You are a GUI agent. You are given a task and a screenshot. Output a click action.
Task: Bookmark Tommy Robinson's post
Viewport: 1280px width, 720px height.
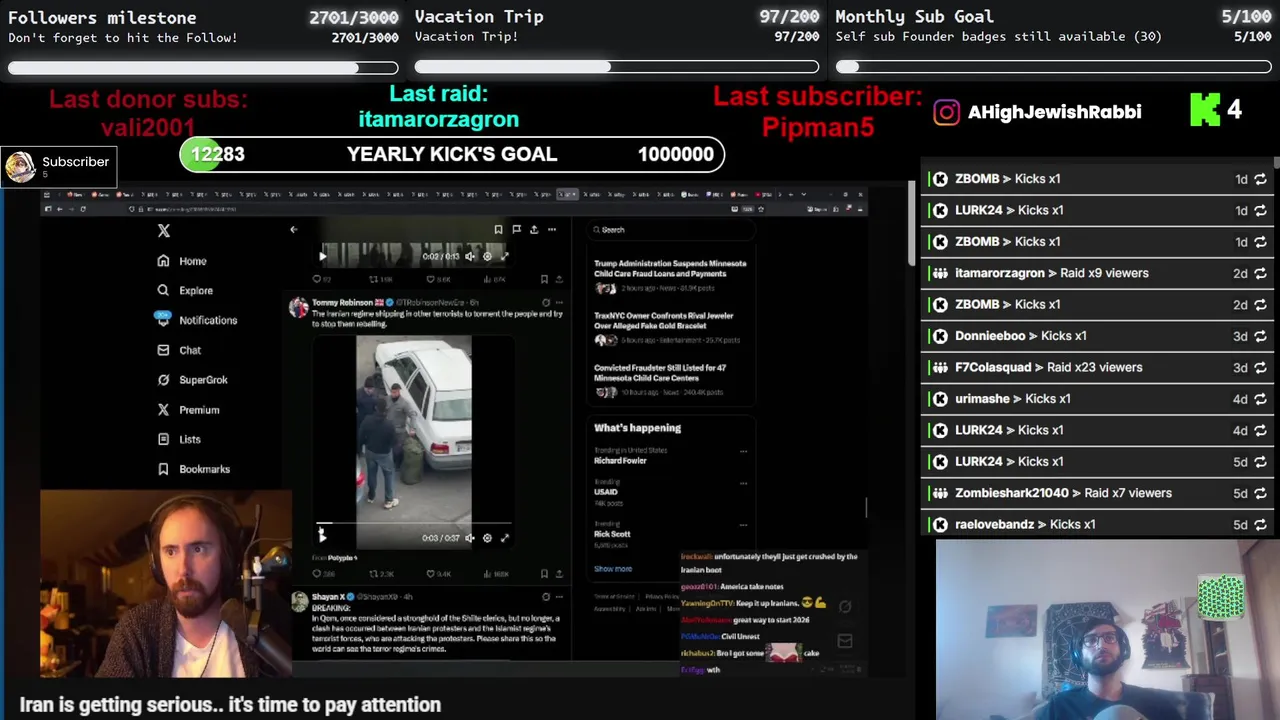[x=544, y=574]
